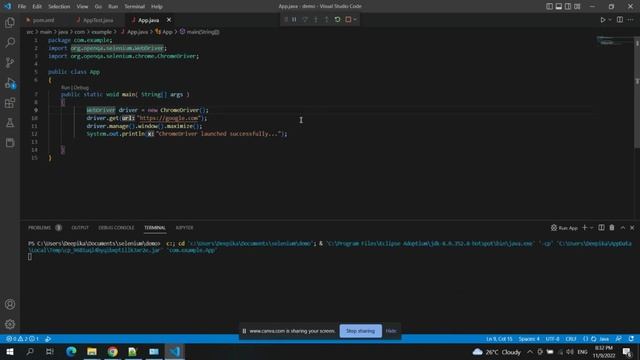Grab the debug toolbar drag handle
The width and height of the screenshot is (640, 360).
(286, 20)
